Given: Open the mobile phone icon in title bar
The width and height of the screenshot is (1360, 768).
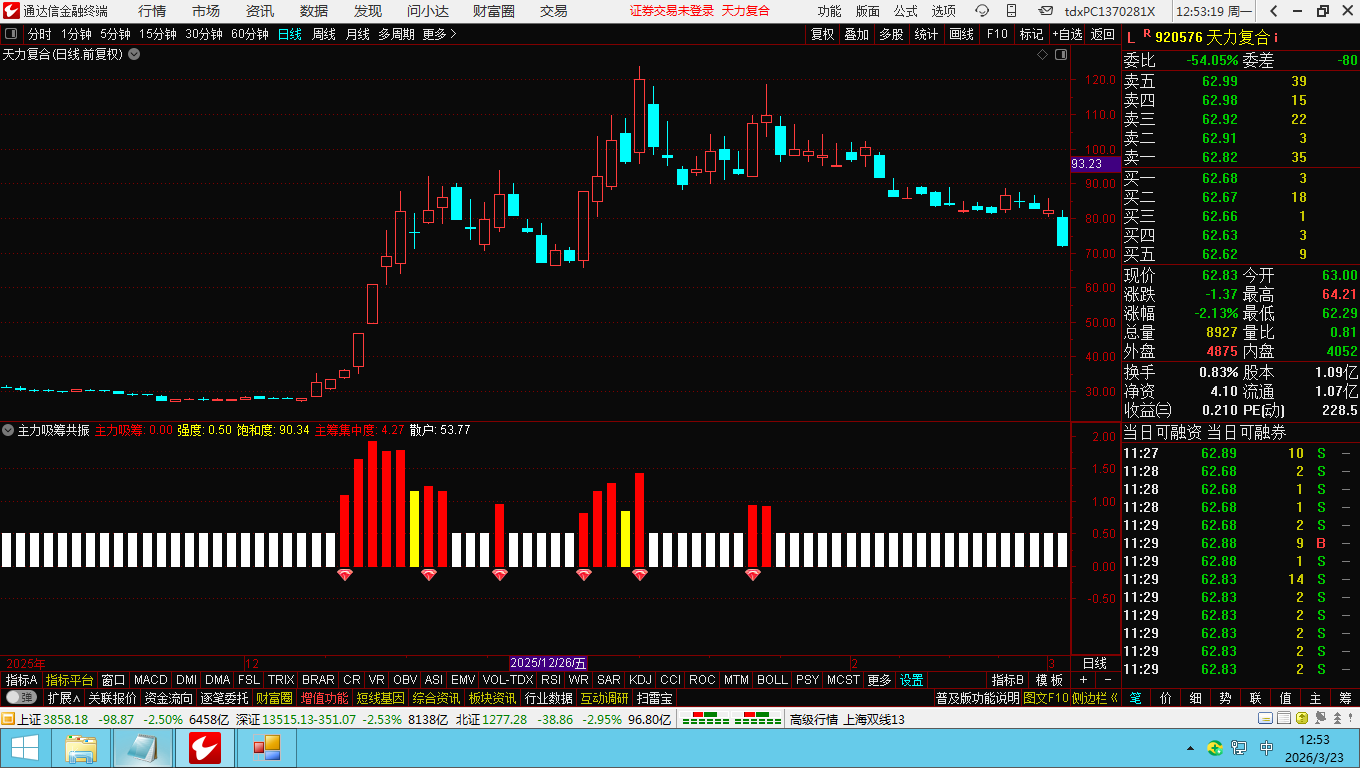Looking at the screenshot, I should click(1012, 11).
